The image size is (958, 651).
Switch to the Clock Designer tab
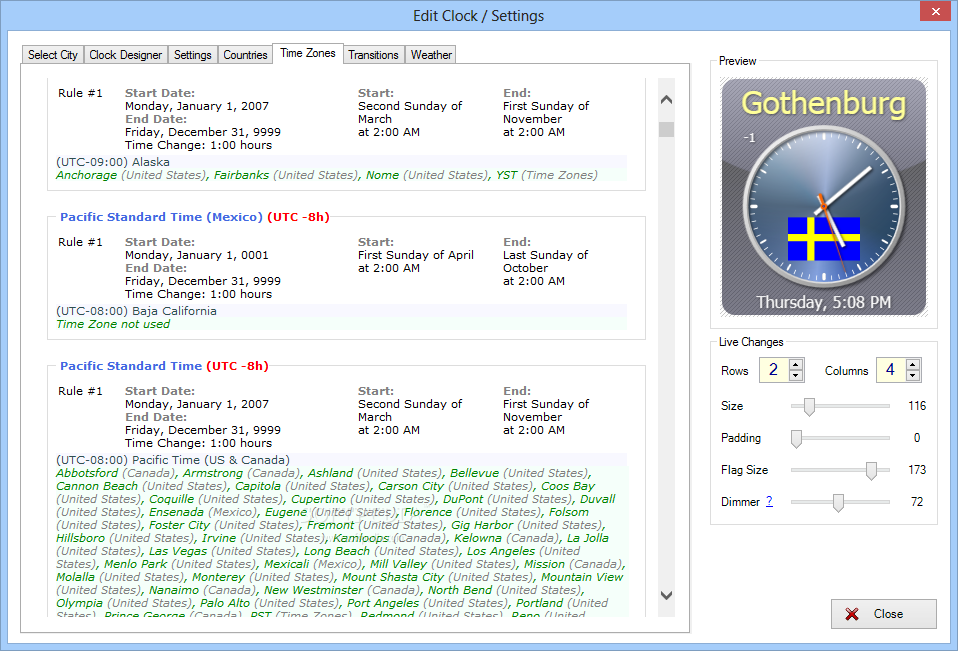126,55
